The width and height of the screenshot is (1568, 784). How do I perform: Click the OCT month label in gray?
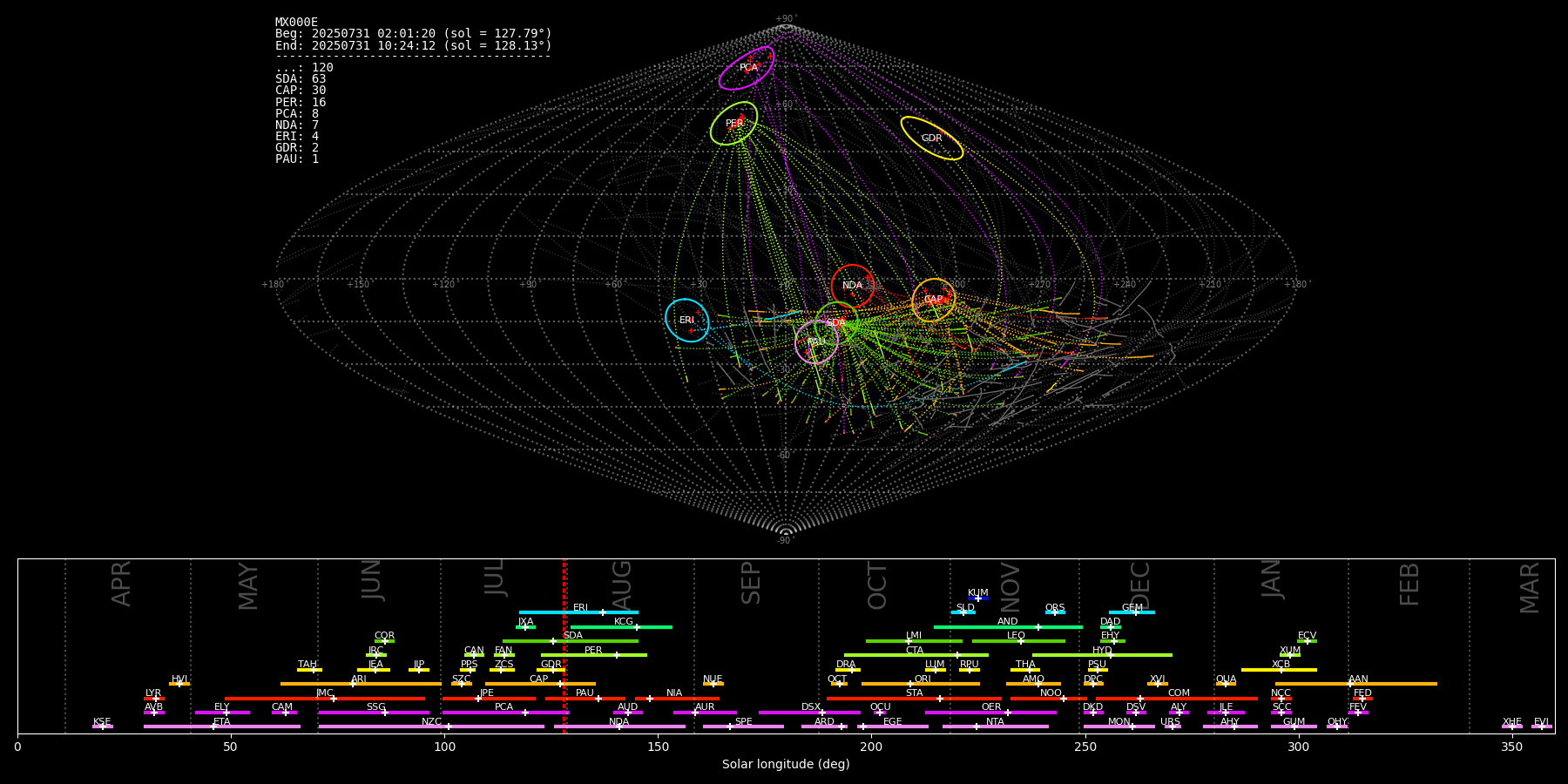[x=877, y=585]
